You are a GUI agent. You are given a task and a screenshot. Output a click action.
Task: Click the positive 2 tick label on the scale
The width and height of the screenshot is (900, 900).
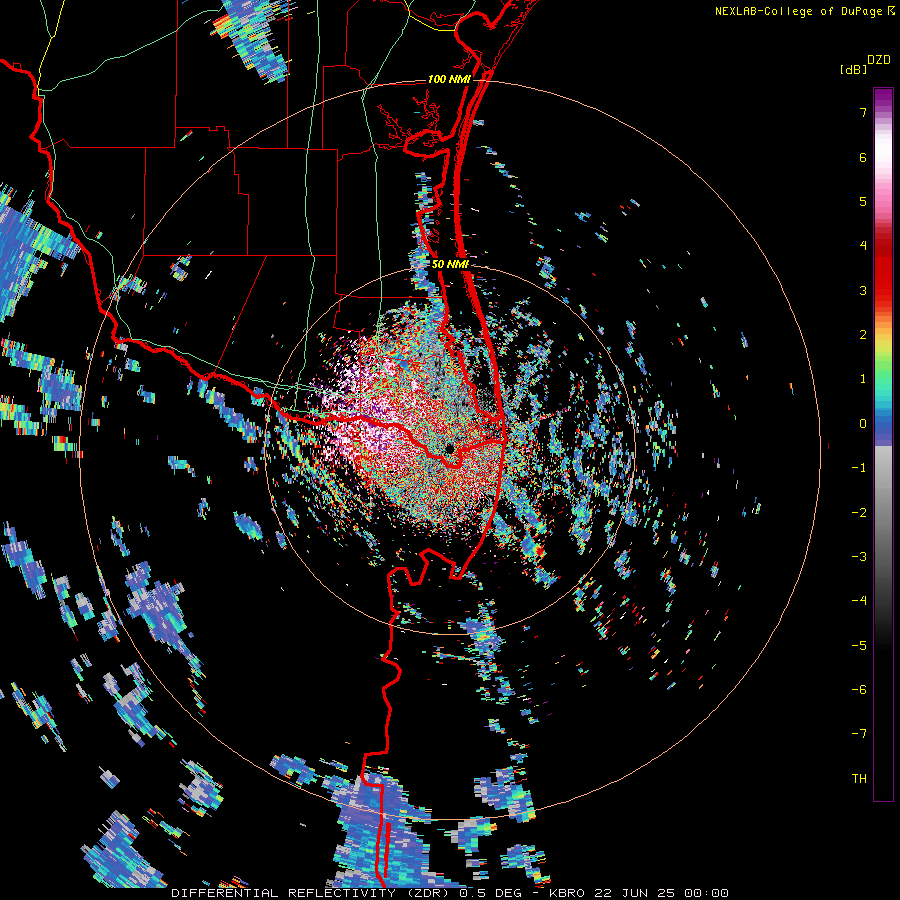click(863, 335)
